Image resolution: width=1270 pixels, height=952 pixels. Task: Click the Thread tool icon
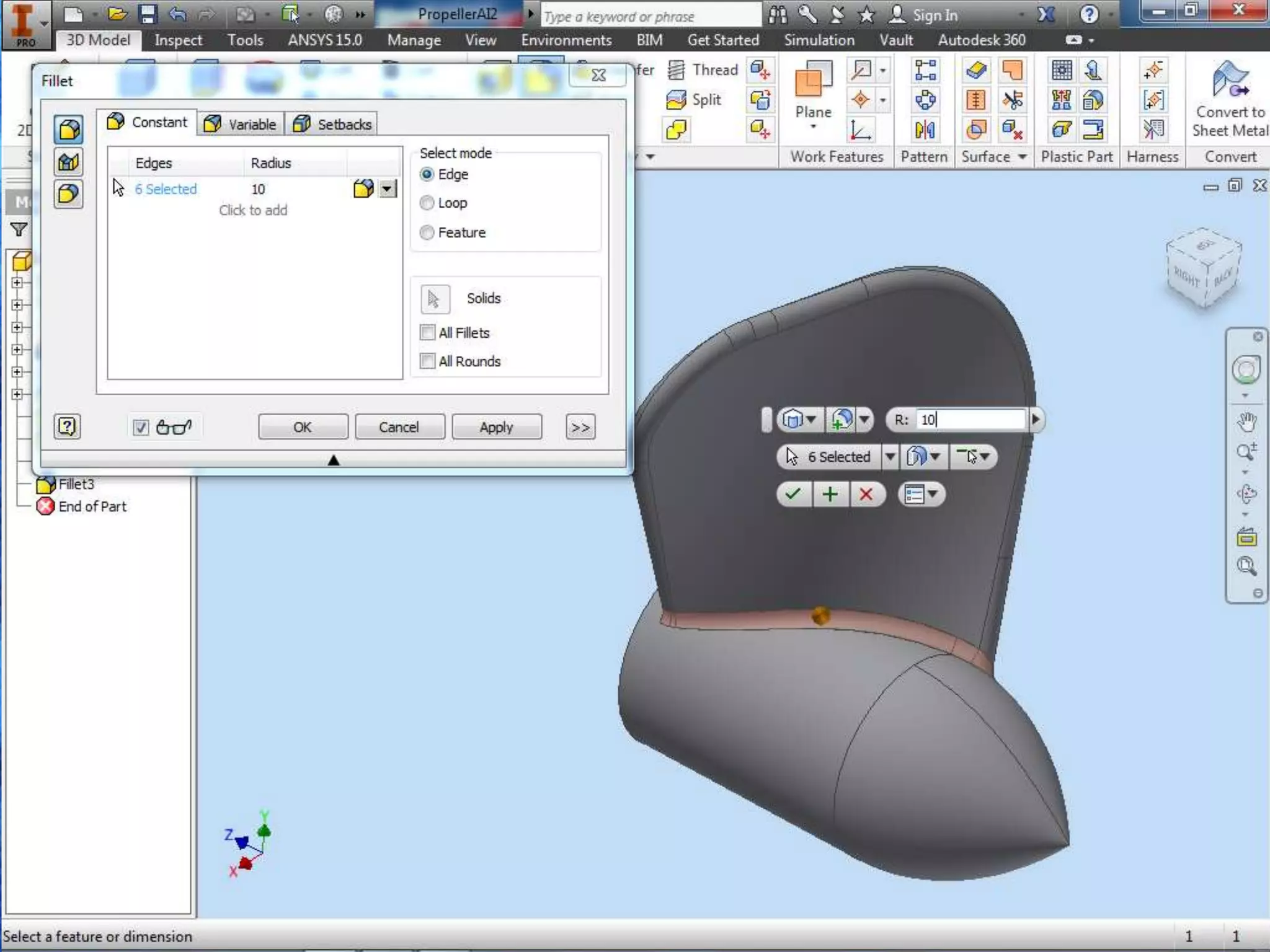[x=677, y=70]
